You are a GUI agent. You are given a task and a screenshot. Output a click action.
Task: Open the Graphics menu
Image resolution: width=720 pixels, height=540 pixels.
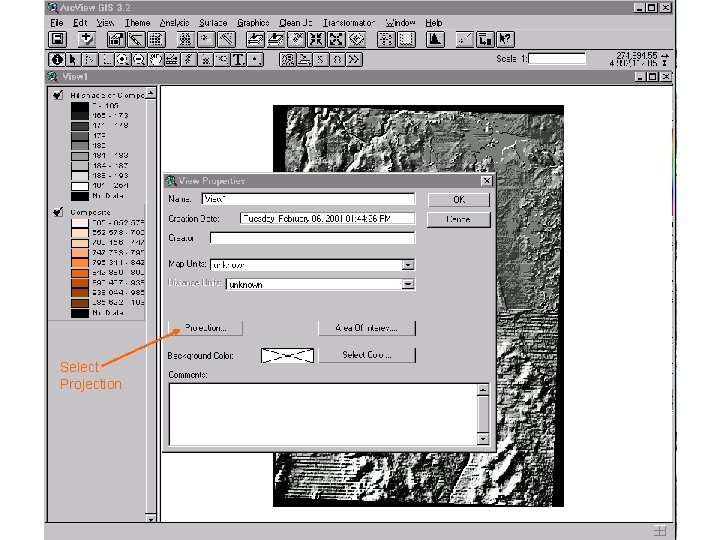[253, 22]
